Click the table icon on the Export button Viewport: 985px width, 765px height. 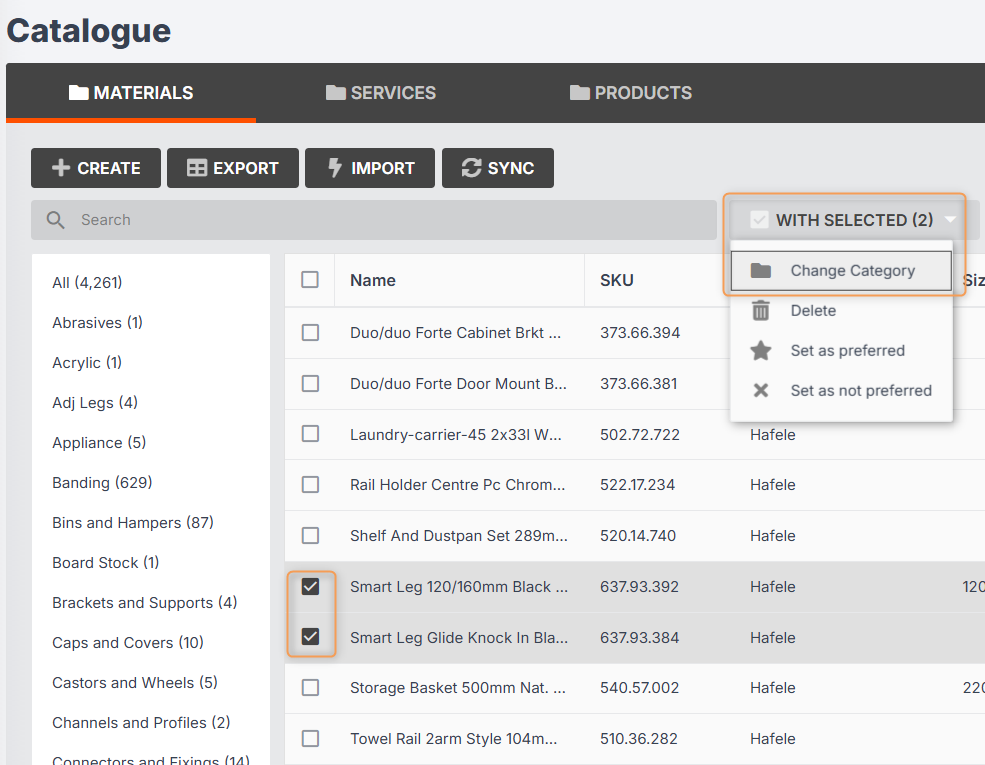197,168
